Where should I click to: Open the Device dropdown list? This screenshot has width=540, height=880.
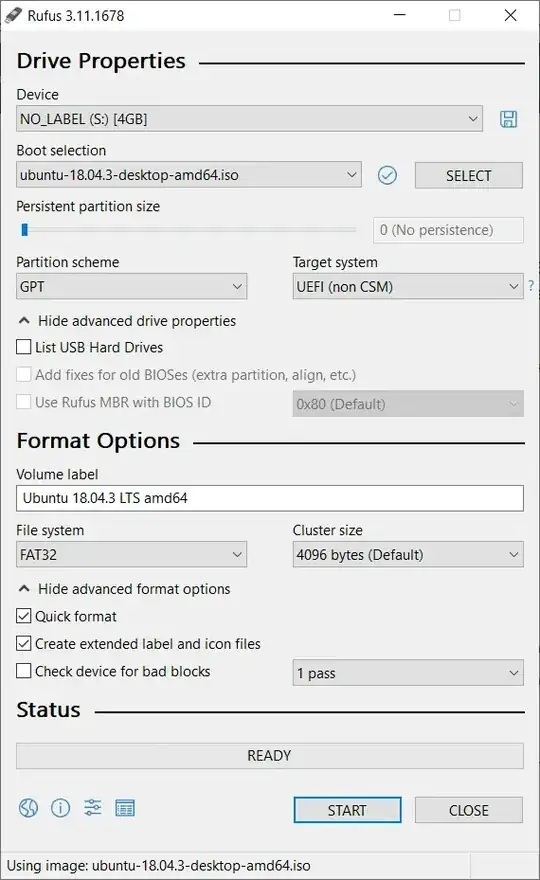(x=249, y=118)
